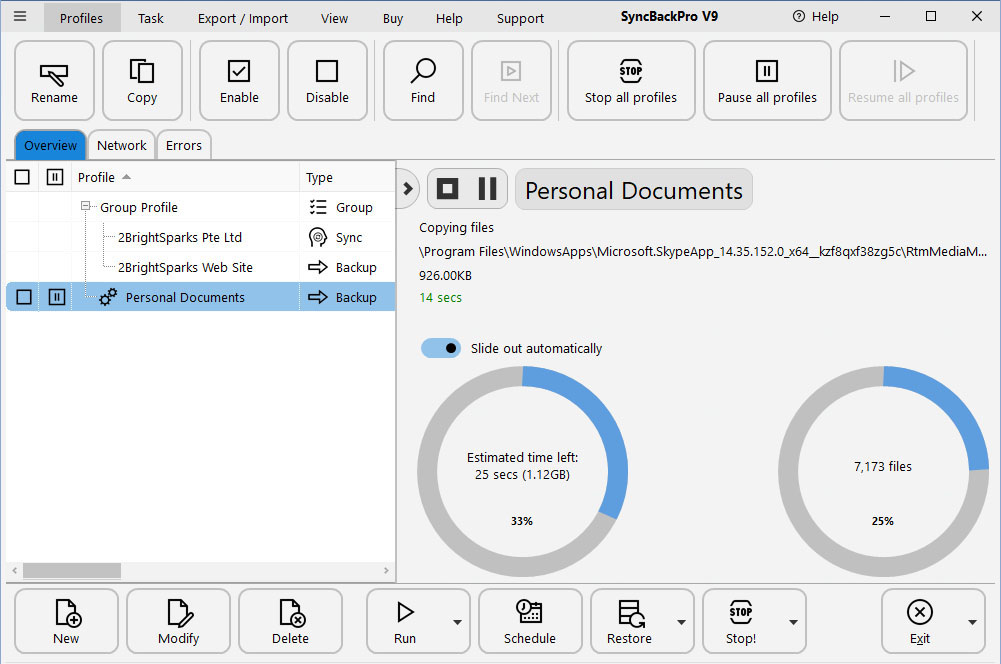The width and height of the screenshot is (1001, 664).
Task: Open the Schedule button
Action: (x=530, y=621)
